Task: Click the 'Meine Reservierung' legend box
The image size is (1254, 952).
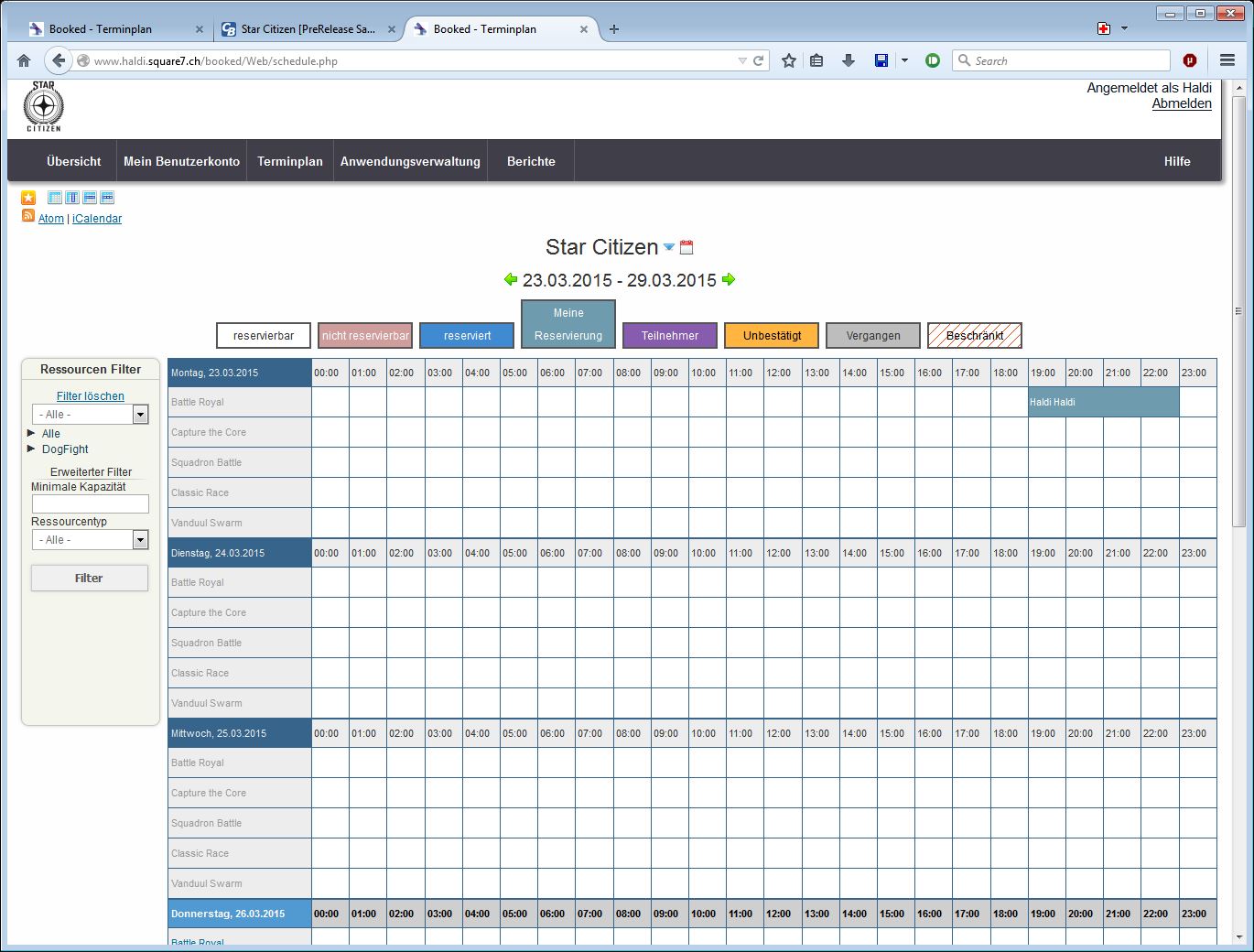Action: 568,324
